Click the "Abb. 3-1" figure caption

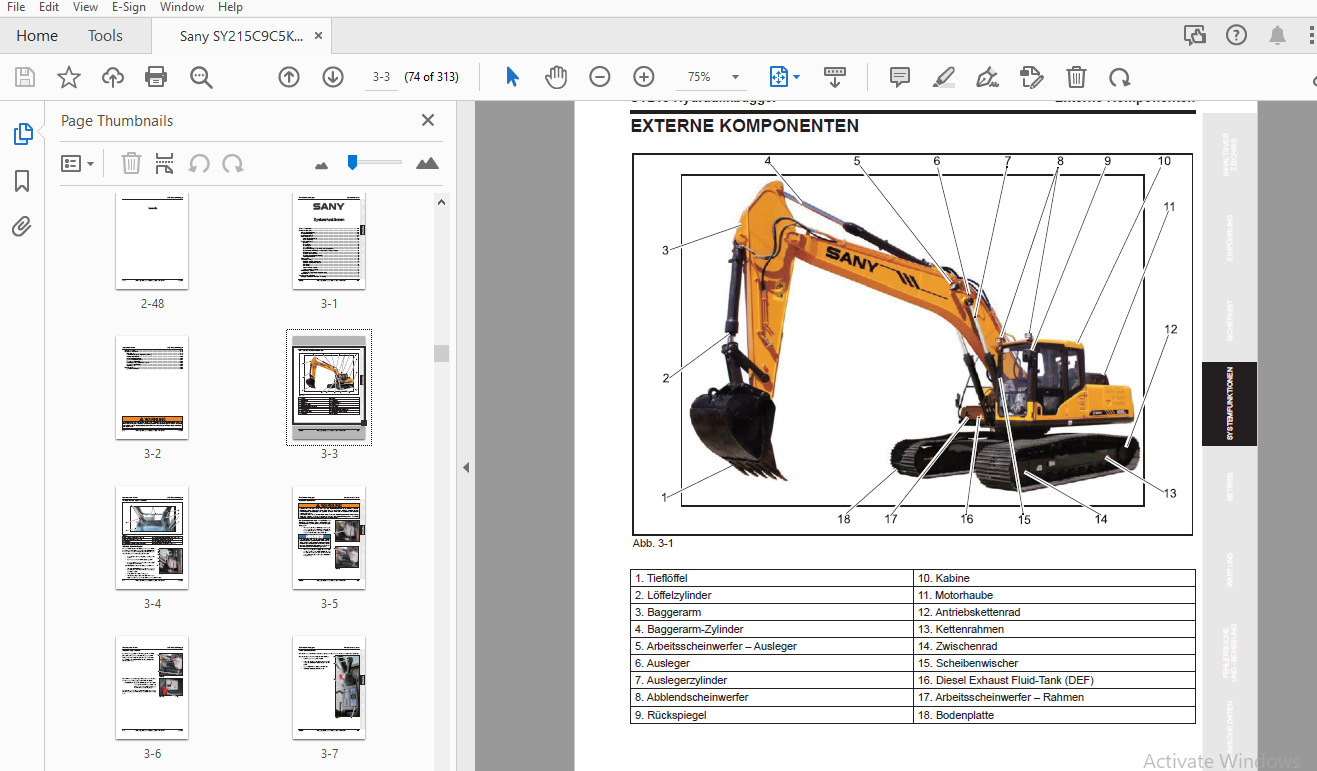click(653, 543)
